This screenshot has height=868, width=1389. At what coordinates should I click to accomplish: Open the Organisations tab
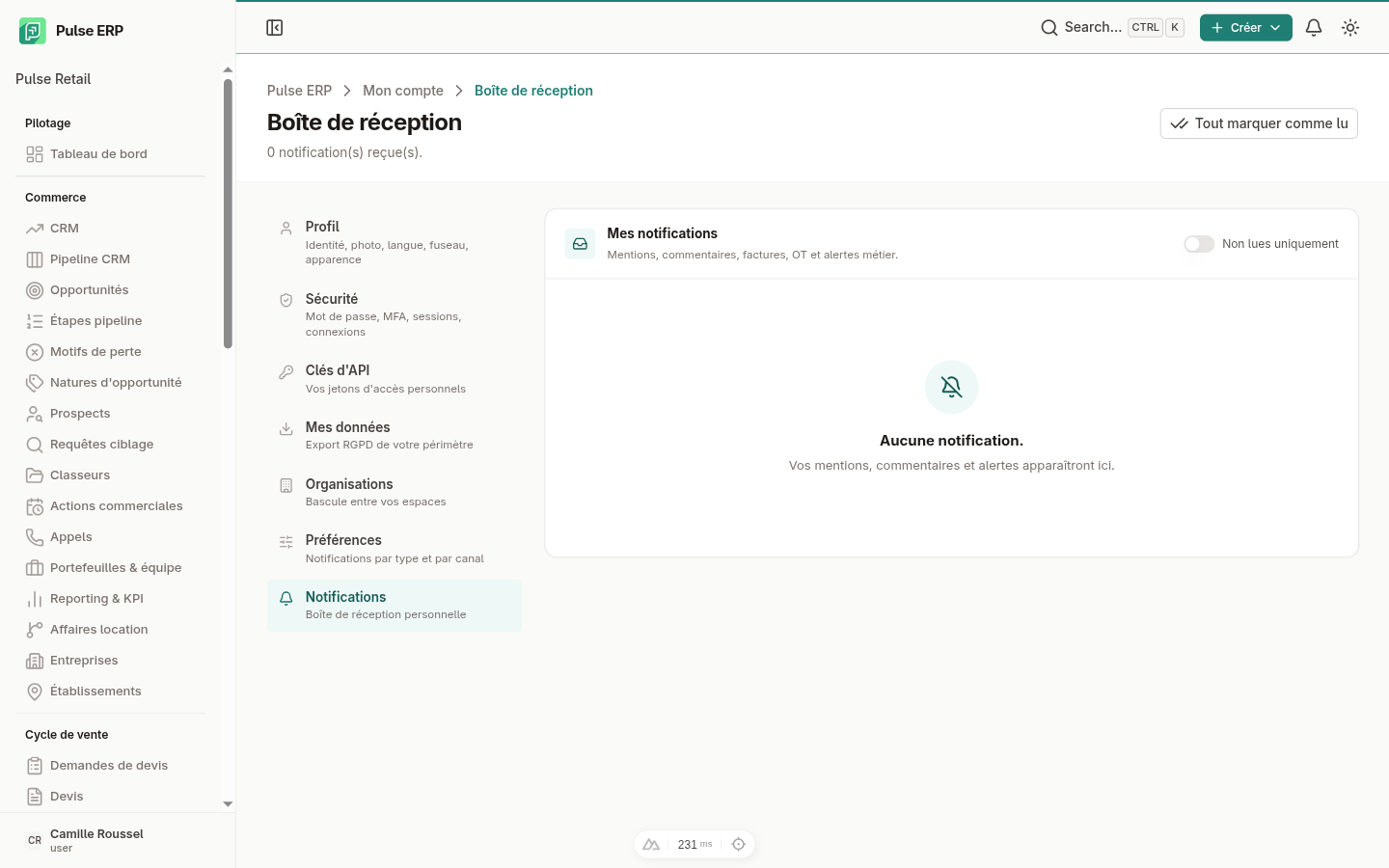click(x=395, y=492)
